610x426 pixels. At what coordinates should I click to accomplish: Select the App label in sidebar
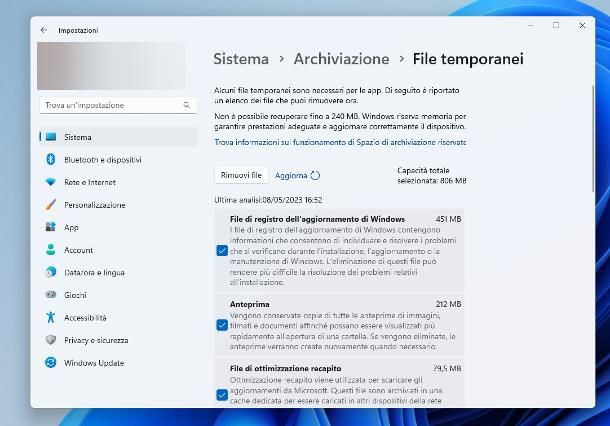tap(71, 228)
